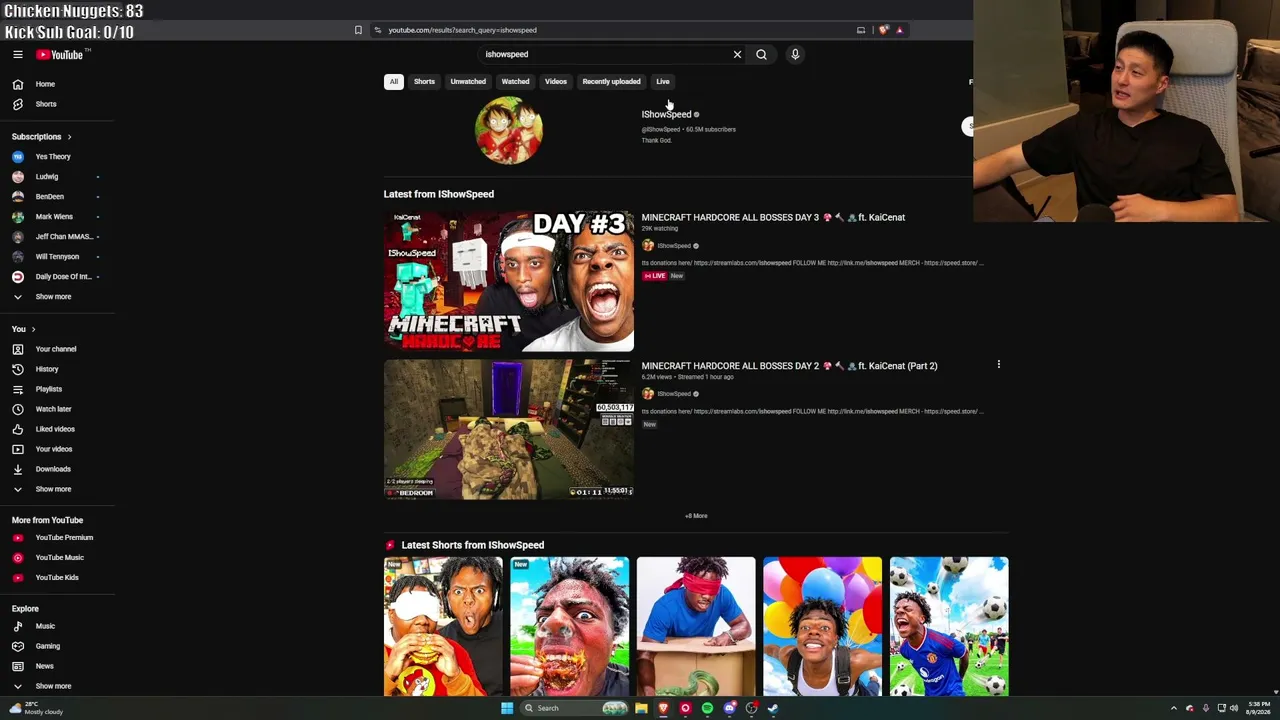Clear the search box with the X

click(x=738, y=55)
